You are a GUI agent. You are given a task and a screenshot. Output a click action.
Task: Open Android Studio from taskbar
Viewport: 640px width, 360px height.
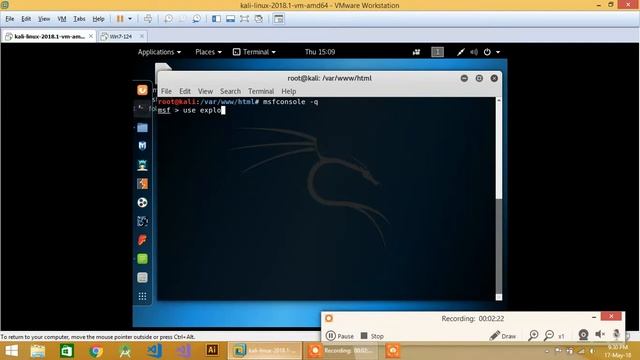coord(125,351)
